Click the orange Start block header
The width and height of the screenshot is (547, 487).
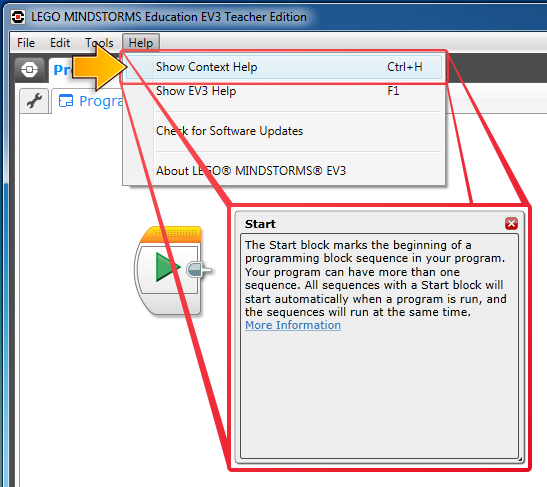click(x=171, y=234)
